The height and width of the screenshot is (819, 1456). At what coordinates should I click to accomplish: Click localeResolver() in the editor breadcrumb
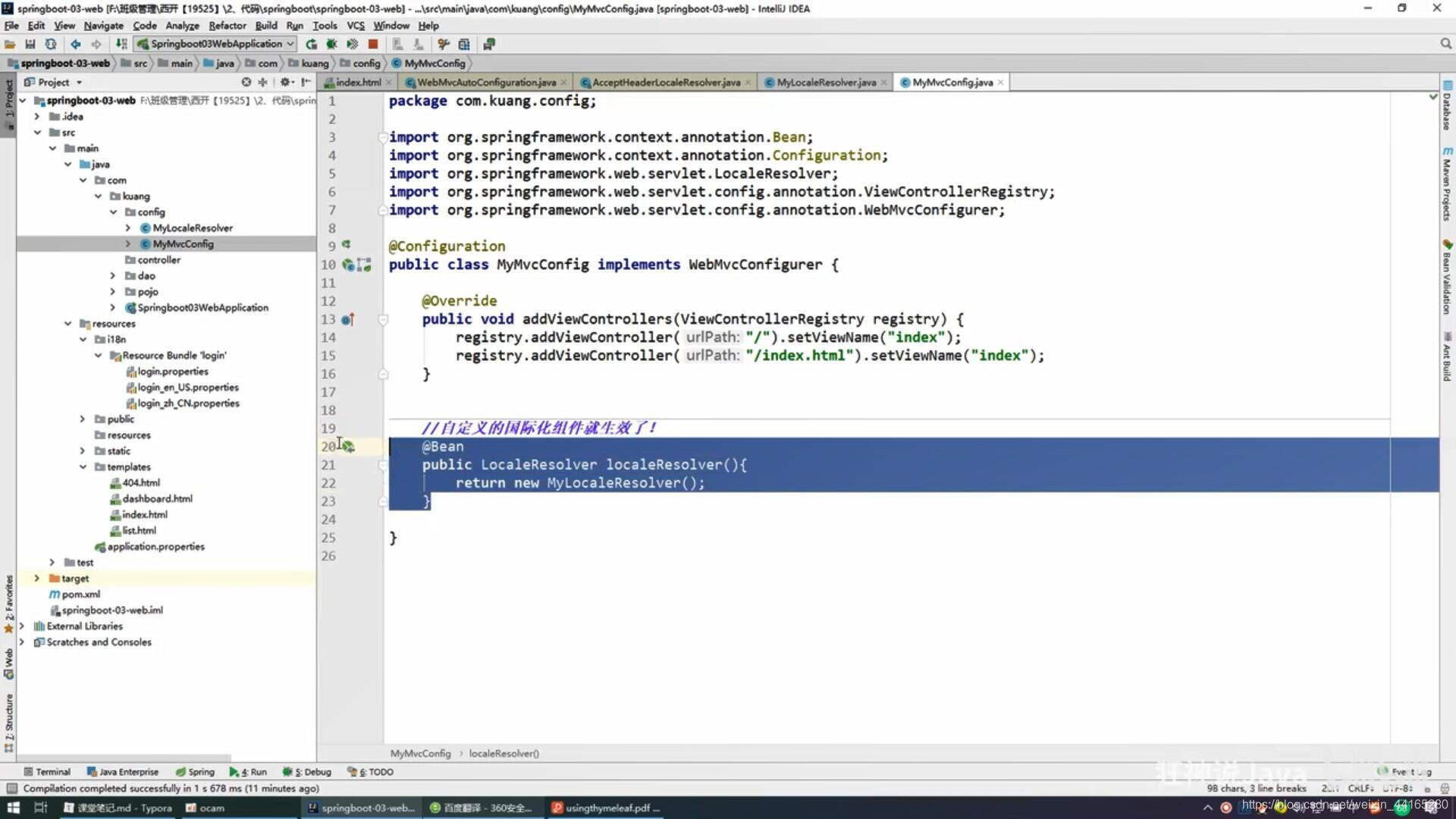[x=504, y=753]
